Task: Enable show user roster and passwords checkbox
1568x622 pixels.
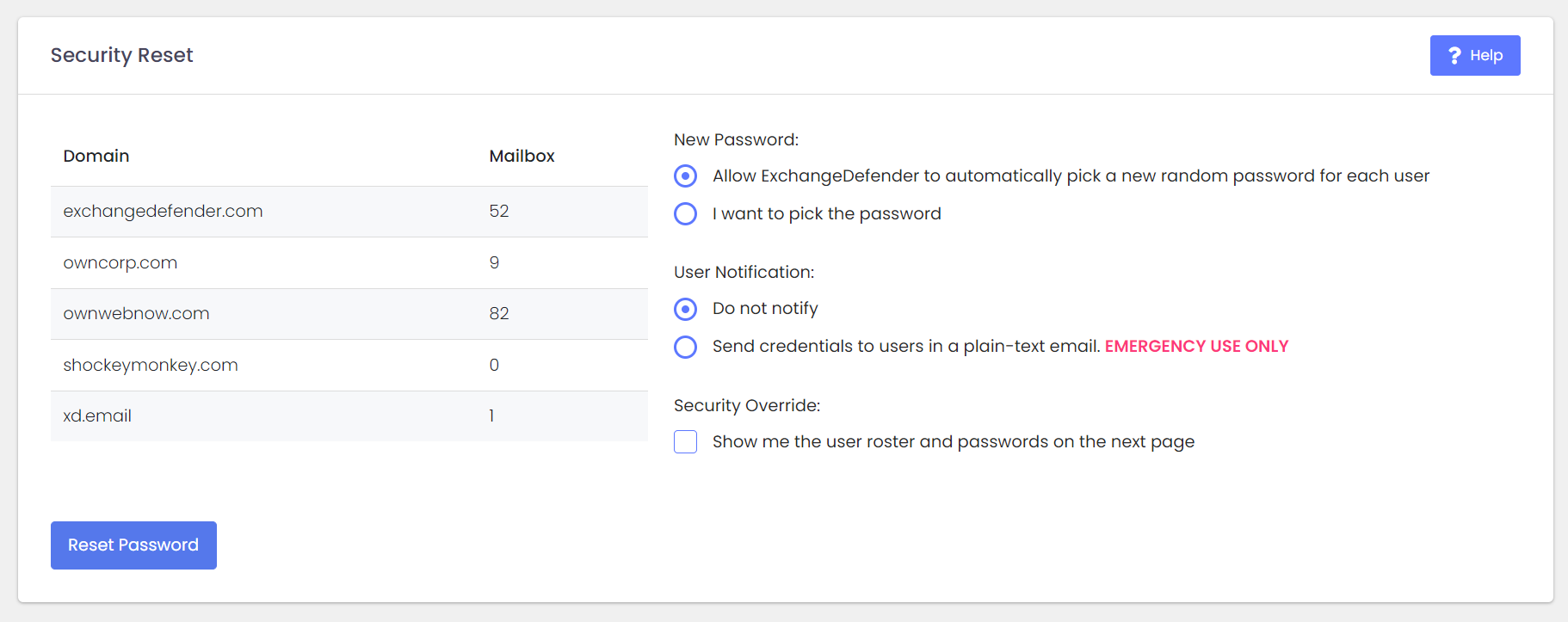Action: (686, 442)
